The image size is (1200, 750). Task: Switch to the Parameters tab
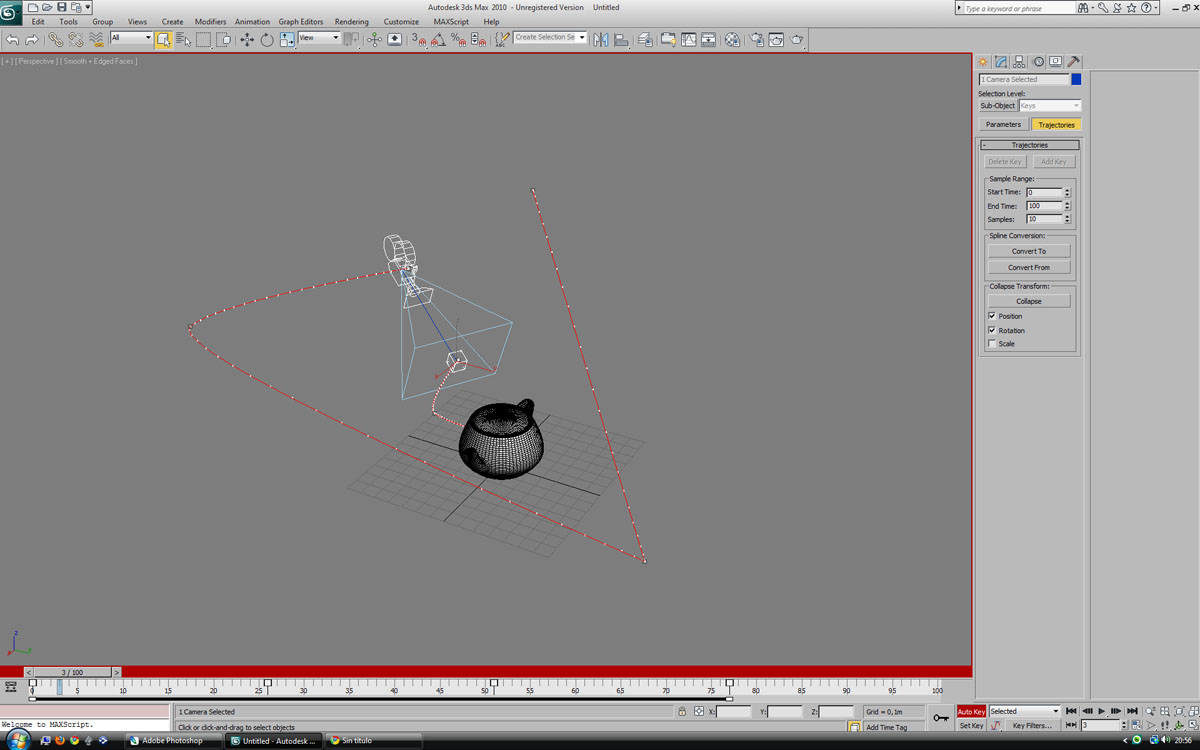(x=1003, y=125)
